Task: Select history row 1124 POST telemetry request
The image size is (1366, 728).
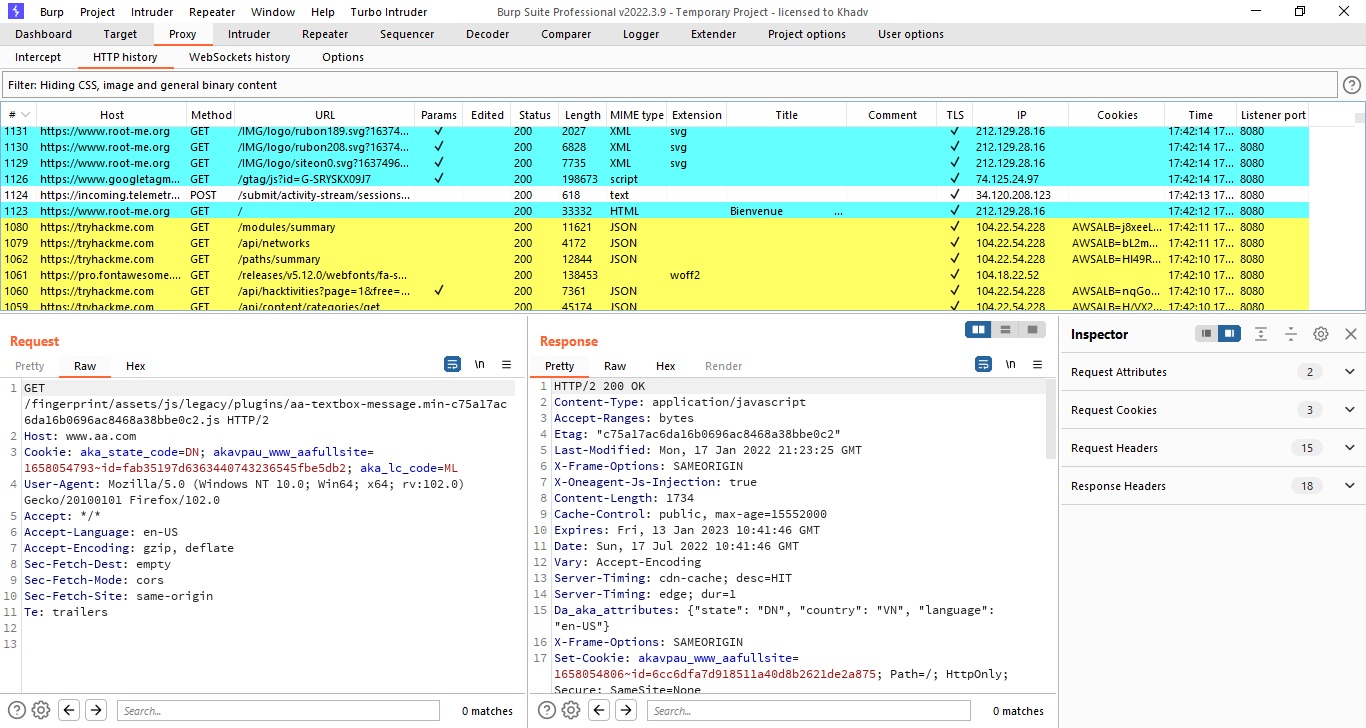Action: click(656, 195)
